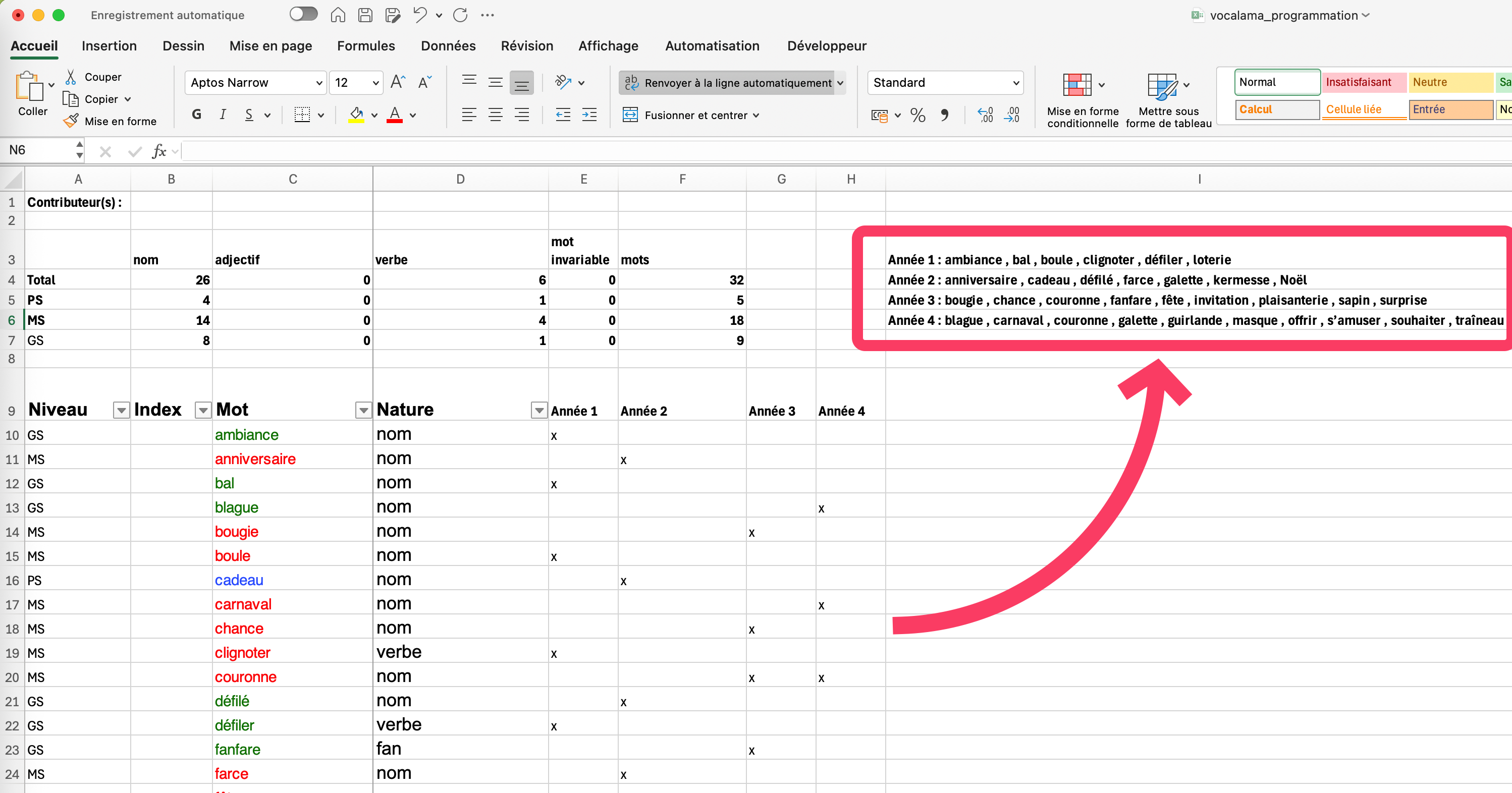Toggle align text right
The width and height of the screenshot is (1512, 793).
coord(522,115)
